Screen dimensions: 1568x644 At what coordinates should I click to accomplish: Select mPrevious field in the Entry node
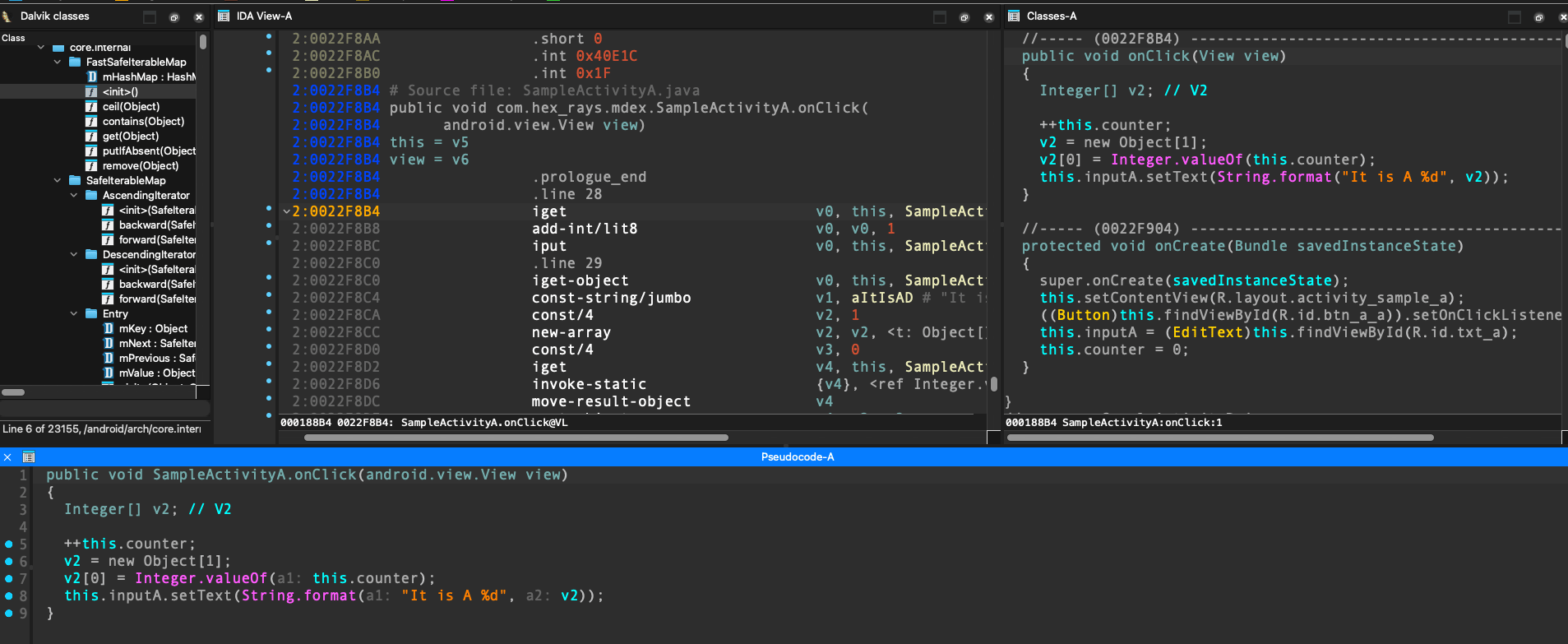[x=157, y=358]
